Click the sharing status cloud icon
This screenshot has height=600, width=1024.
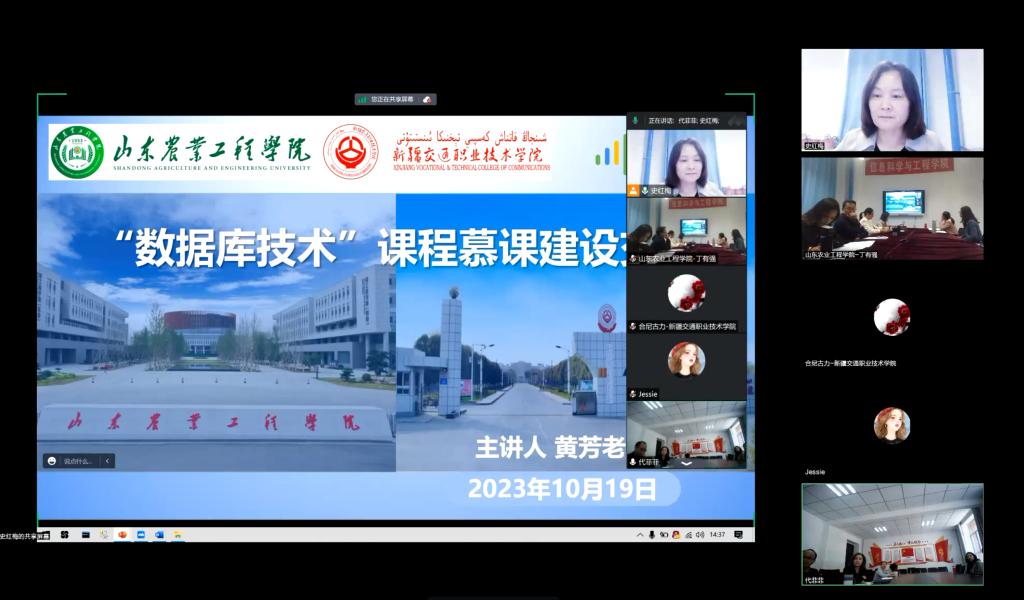click(427, 99)
